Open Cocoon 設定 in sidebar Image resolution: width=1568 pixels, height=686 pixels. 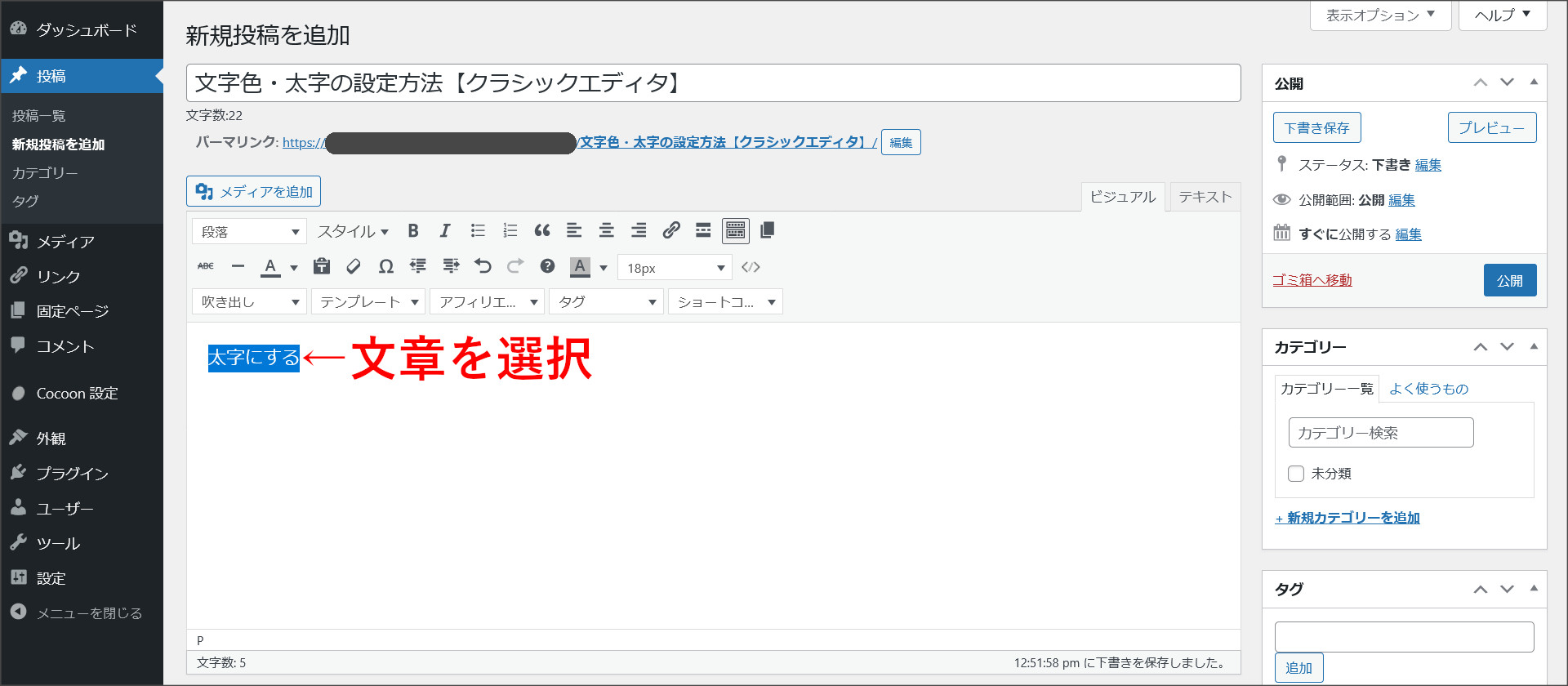tap(82, 393)
